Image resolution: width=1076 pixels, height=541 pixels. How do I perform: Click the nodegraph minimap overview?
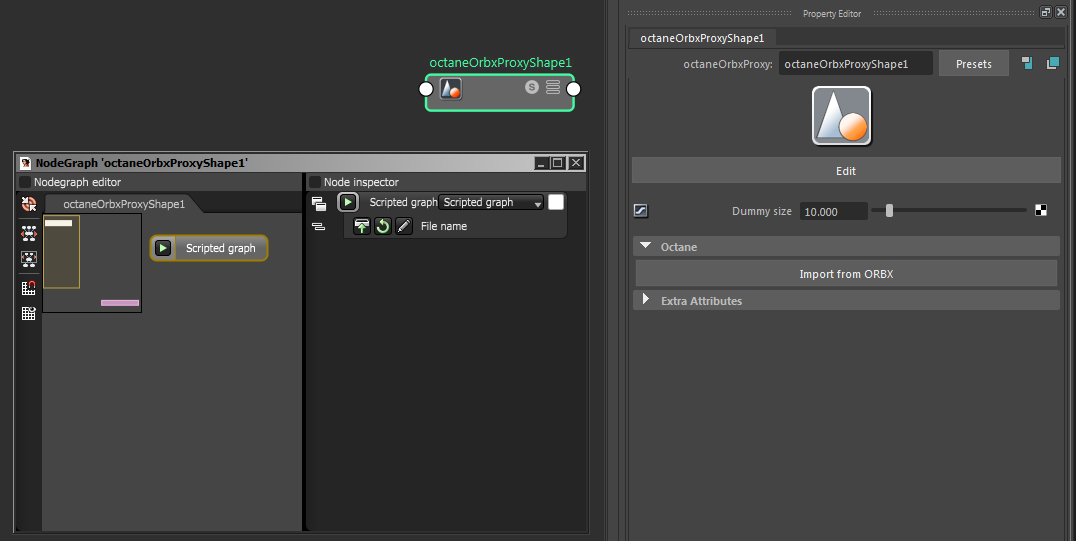(x=92, y=263)
